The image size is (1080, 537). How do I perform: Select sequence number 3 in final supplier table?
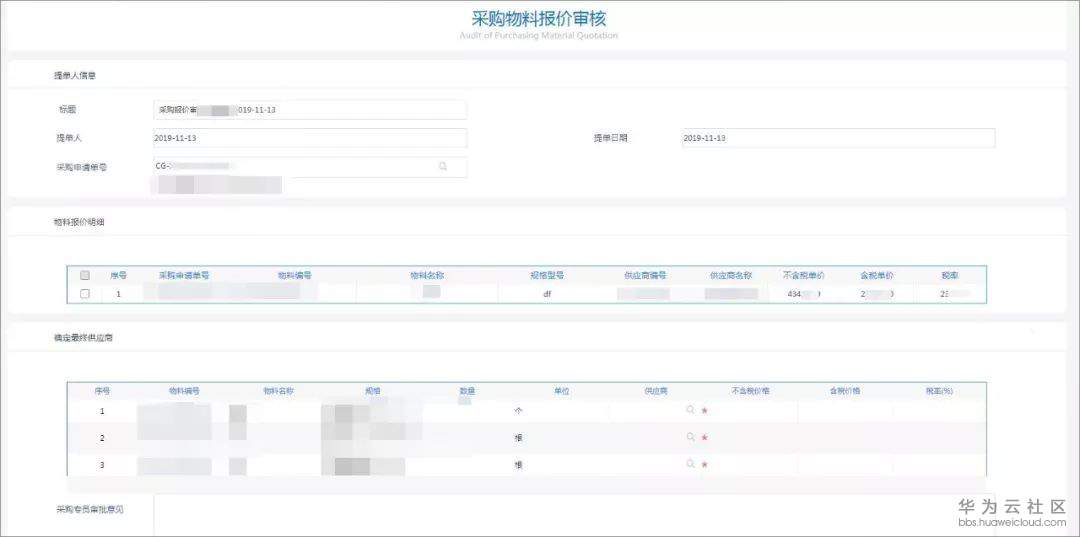(x=102, y=465)
